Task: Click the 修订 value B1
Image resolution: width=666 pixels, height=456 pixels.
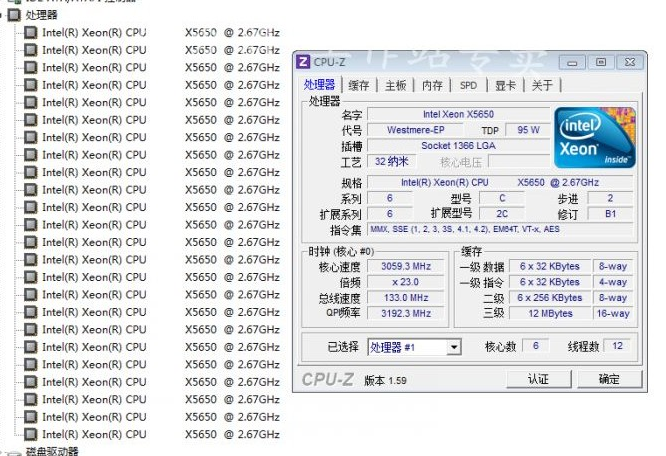Action: coord(610,214)
